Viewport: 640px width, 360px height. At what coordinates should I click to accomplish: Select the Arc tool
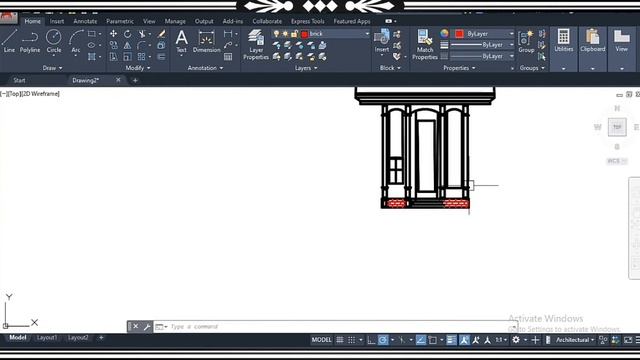[x=76, y=41]
